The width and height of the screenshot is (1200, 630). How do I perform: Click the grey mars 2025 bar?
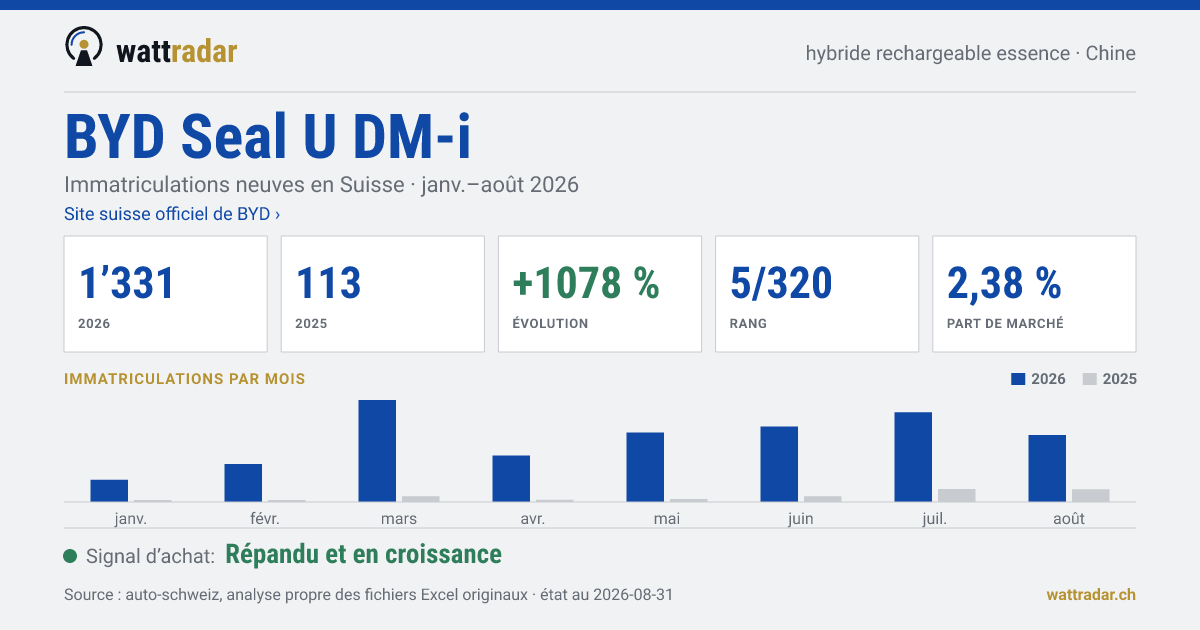[x=421, y=499]
